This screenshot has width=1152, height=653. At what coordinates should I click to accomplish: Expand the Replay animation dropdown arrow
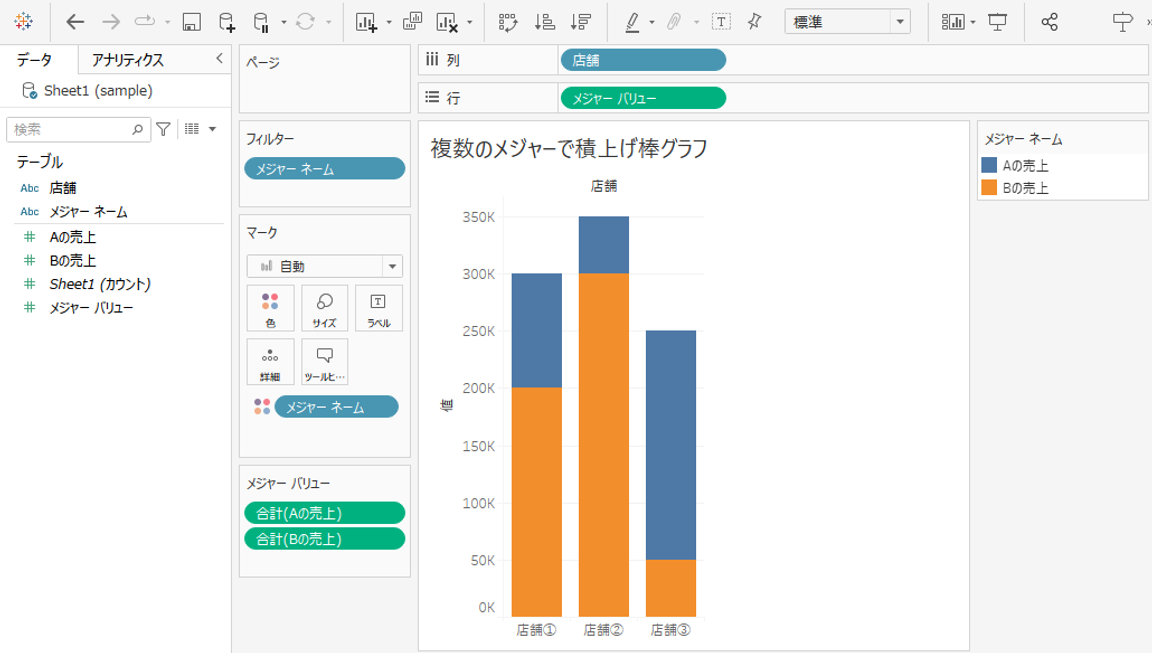pyautogui.click(x=168, y=23)
